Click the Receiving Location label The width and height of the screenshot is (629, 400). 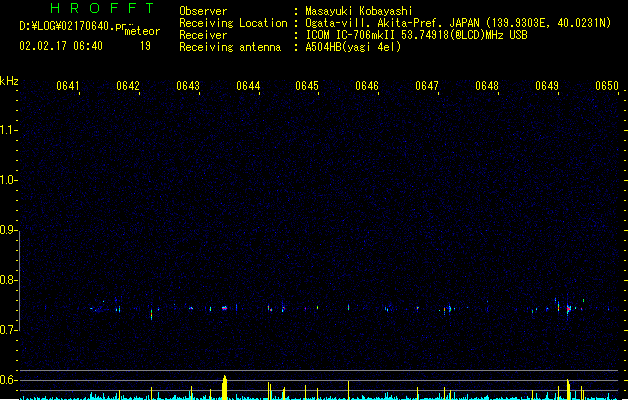(233, 23)
